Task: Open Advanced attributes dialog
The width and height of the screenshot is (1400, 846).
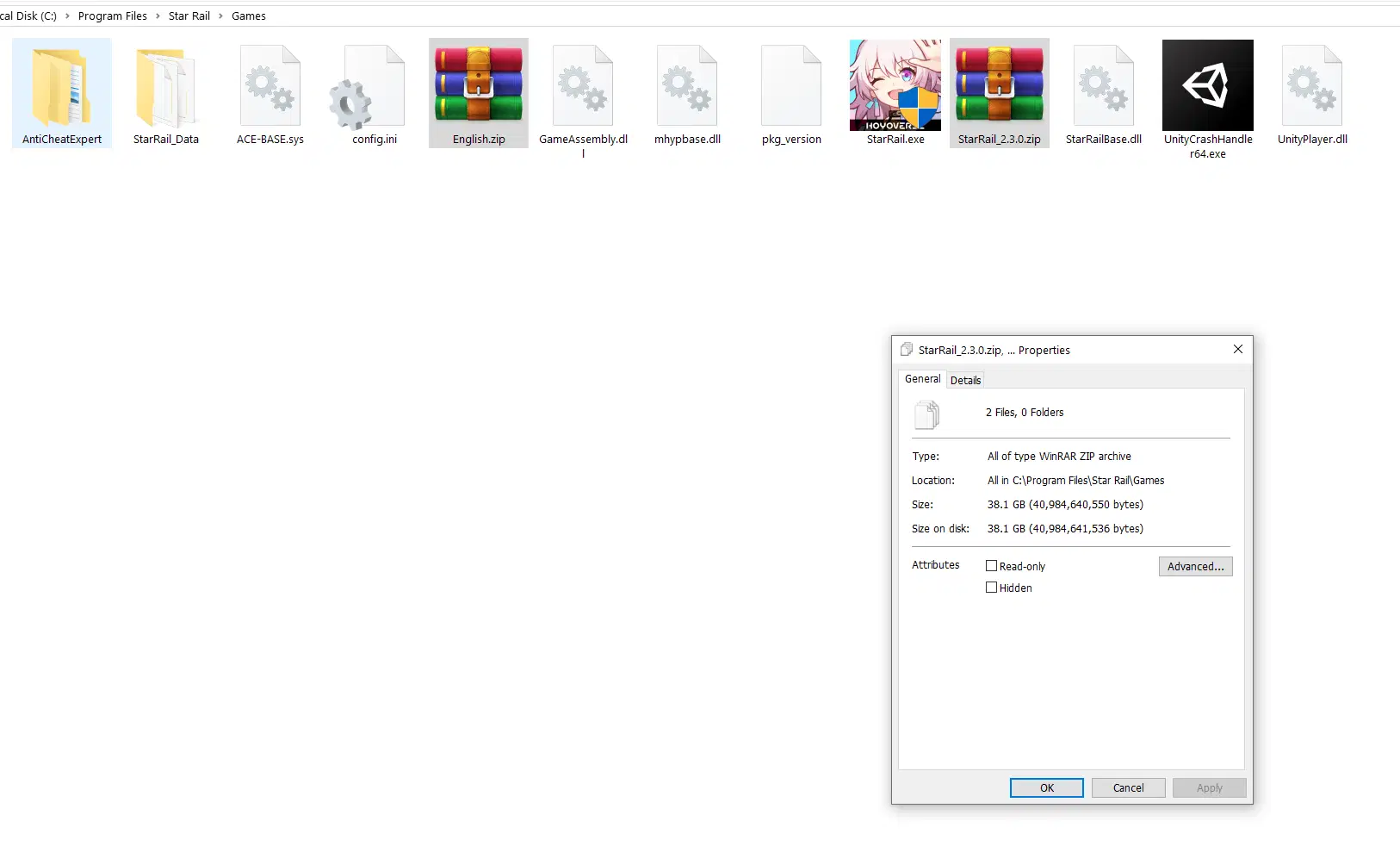Action: [x=1195, y=566]
